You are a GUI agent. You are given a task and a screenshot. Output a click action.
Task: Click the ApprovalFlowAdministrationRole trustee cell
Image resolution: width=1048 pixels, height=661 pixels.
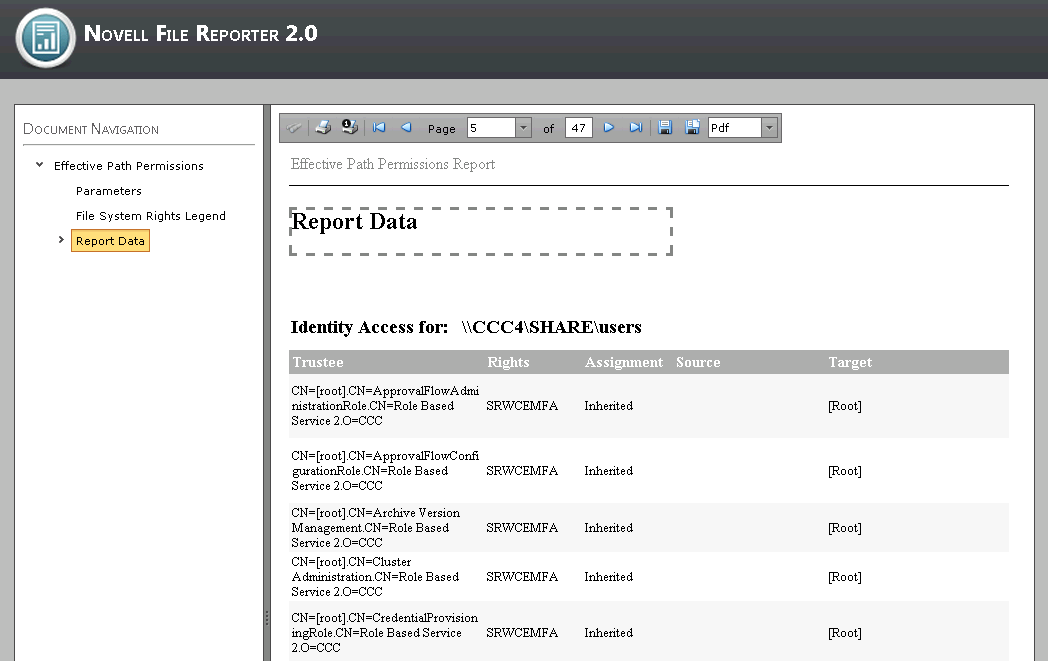pyautogui.click(x=385, y=406)
